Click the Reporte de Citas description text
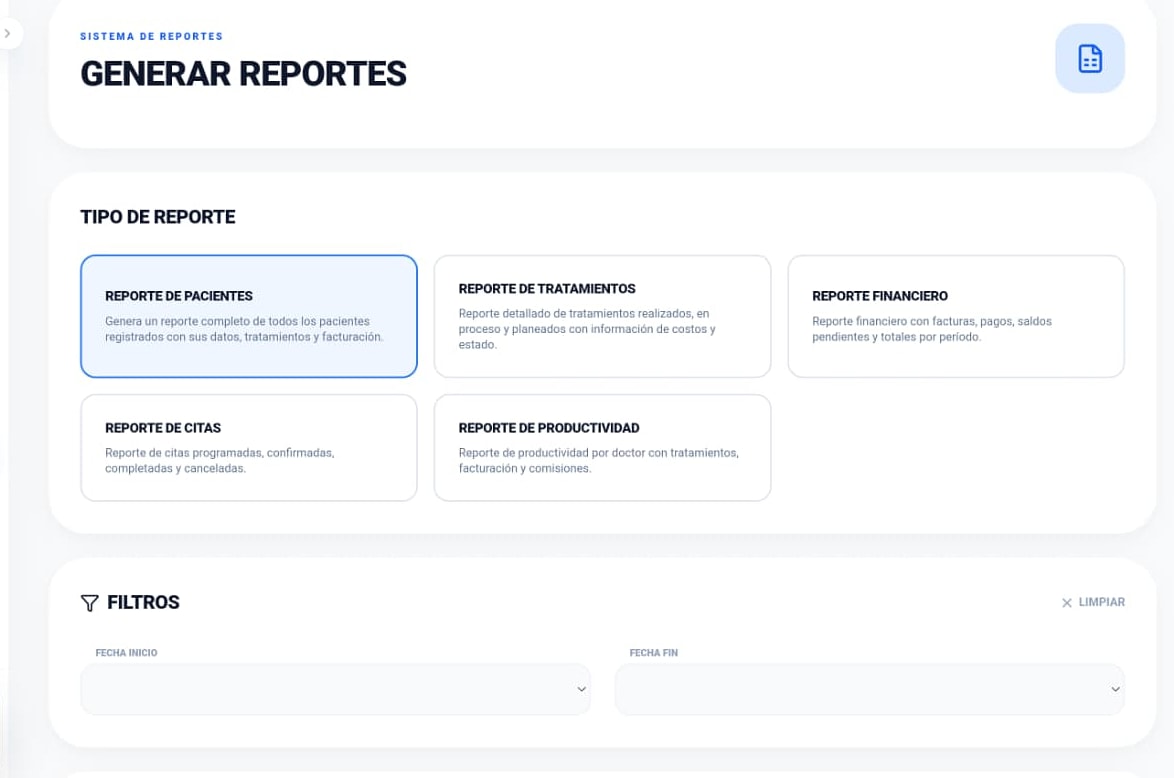 coord(219,461)
